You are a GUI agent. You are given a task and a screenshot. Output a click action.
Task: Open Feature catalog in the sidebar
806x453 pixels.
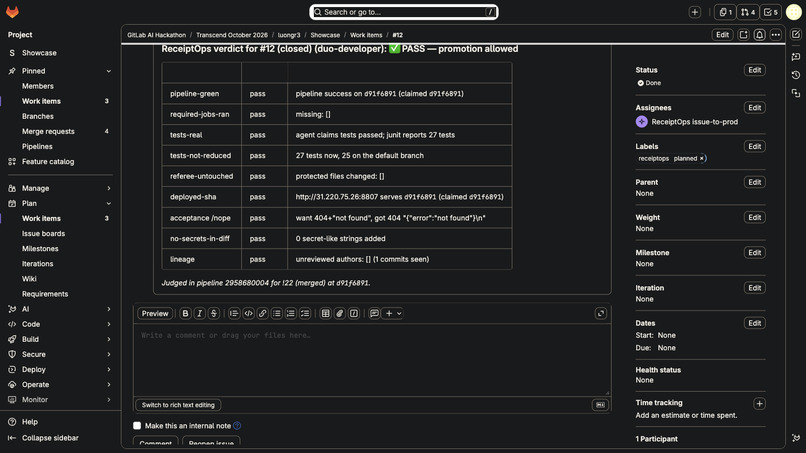point(48,161)
